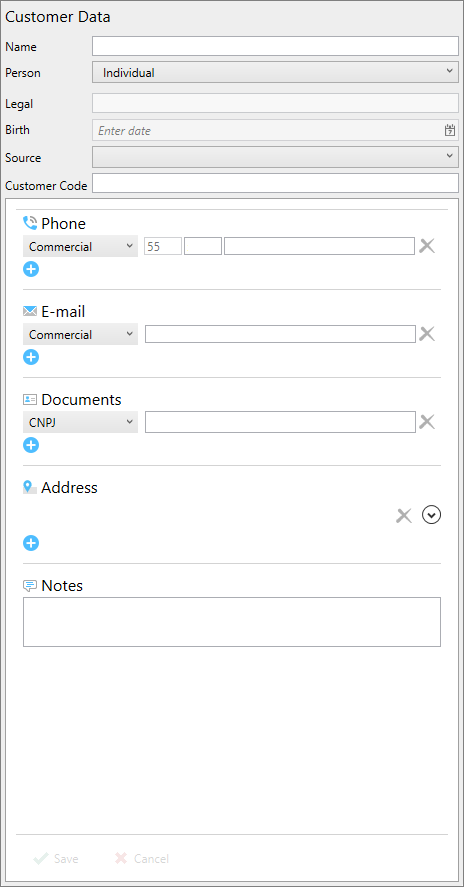
Task: Open e-mail type Commercial dropdown
Action: click(80, 334)
